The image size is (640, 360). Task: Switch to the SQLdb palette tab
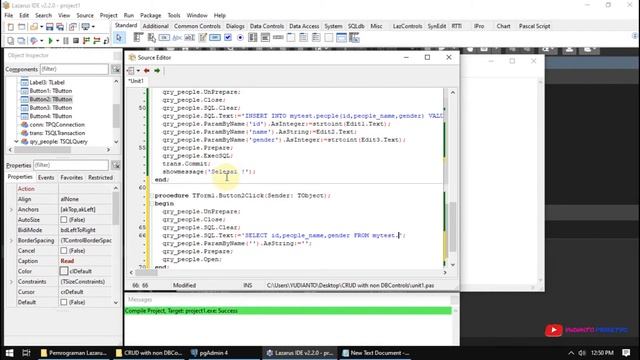point(356,26)
